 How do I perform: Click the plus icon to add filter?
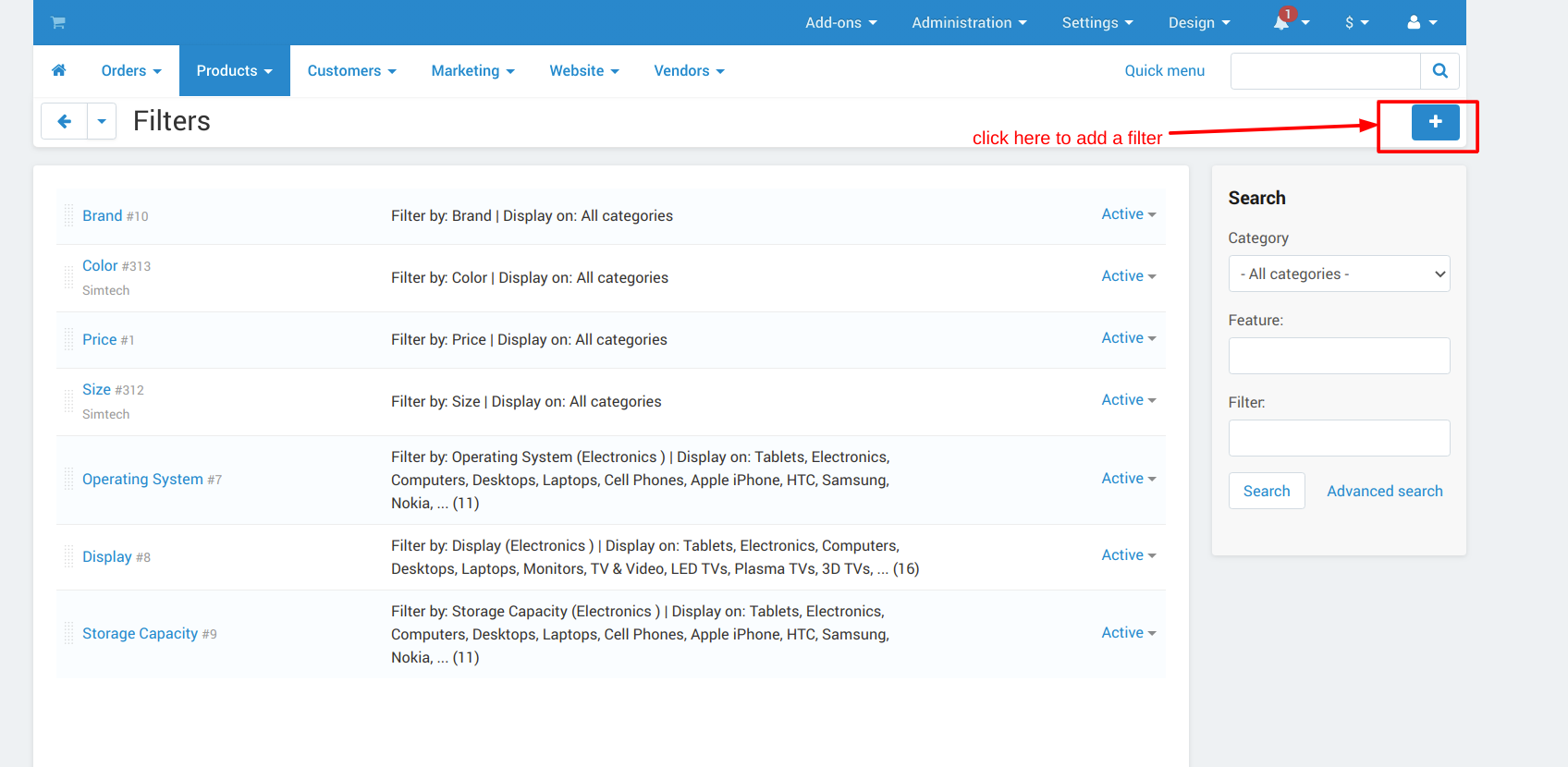(x=1435, y=122)
